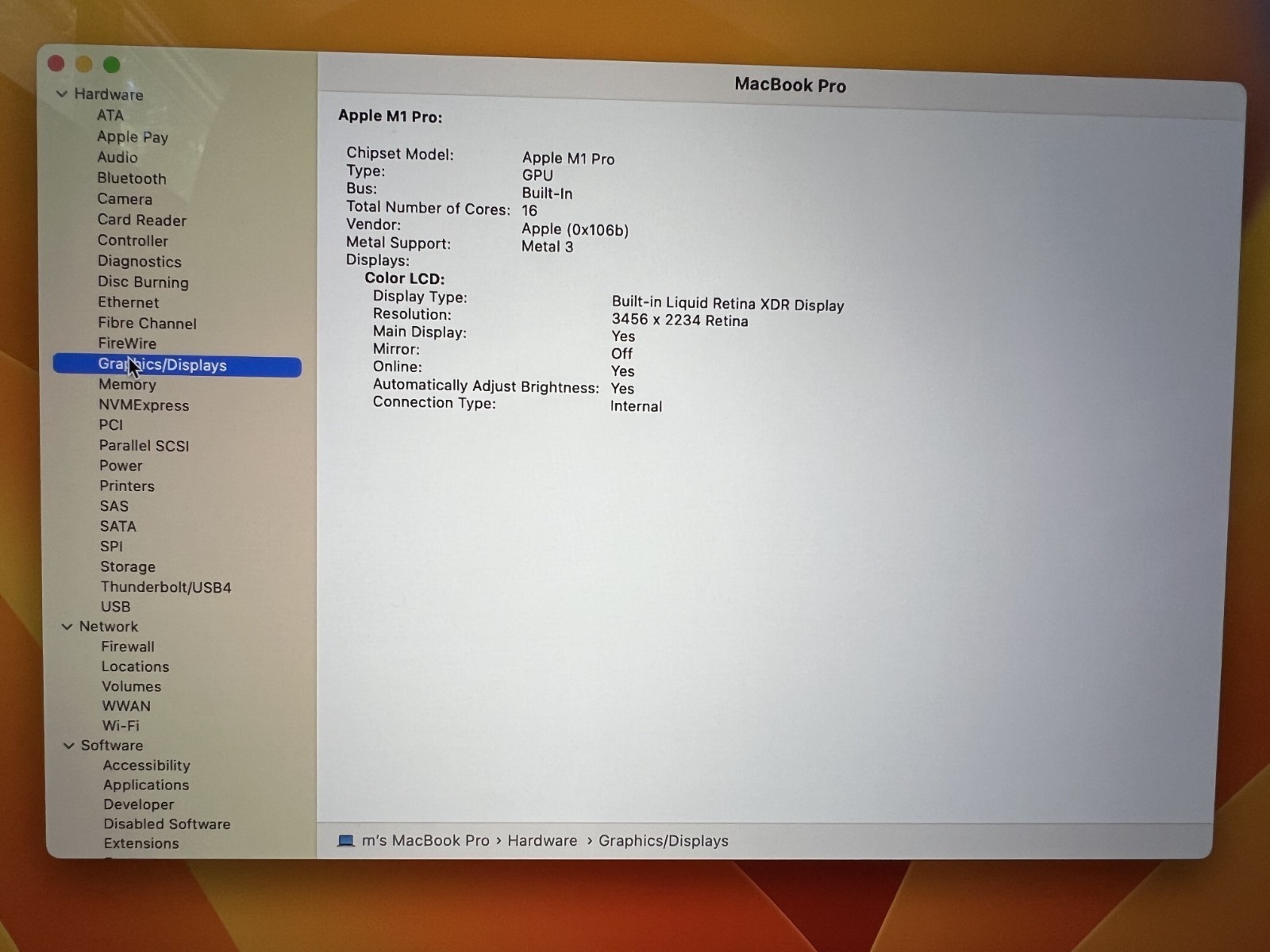Click the MacBook Pro window title
1270x952 pixels.
click(x=790, y=85)
